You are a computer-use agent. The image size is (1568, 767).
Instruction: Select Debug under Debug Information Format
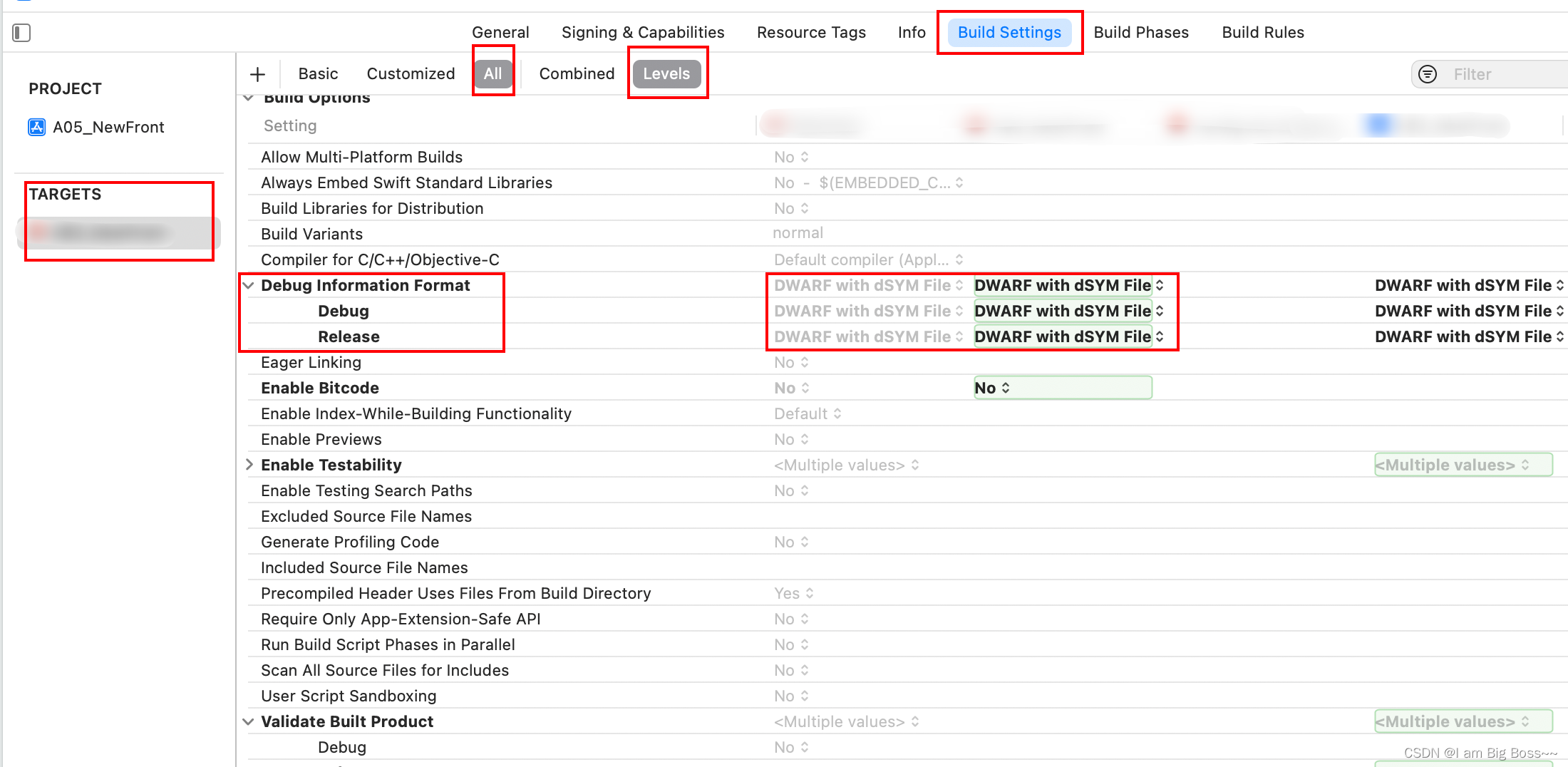(x=344, y=312)
